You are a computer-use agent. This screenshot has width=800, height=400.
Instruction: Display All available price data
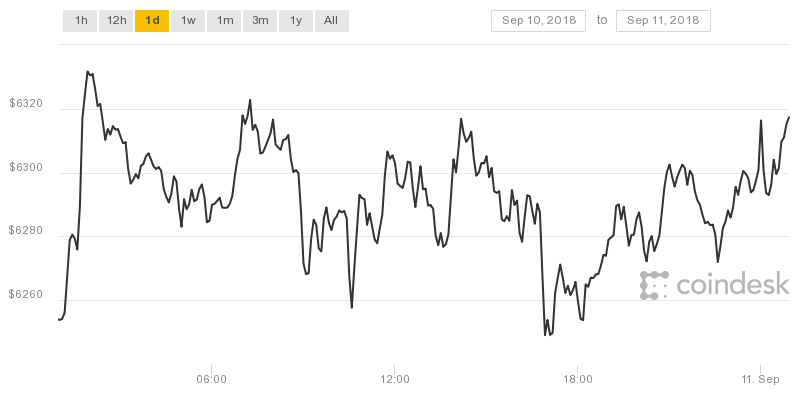click(x=332, y=21)
